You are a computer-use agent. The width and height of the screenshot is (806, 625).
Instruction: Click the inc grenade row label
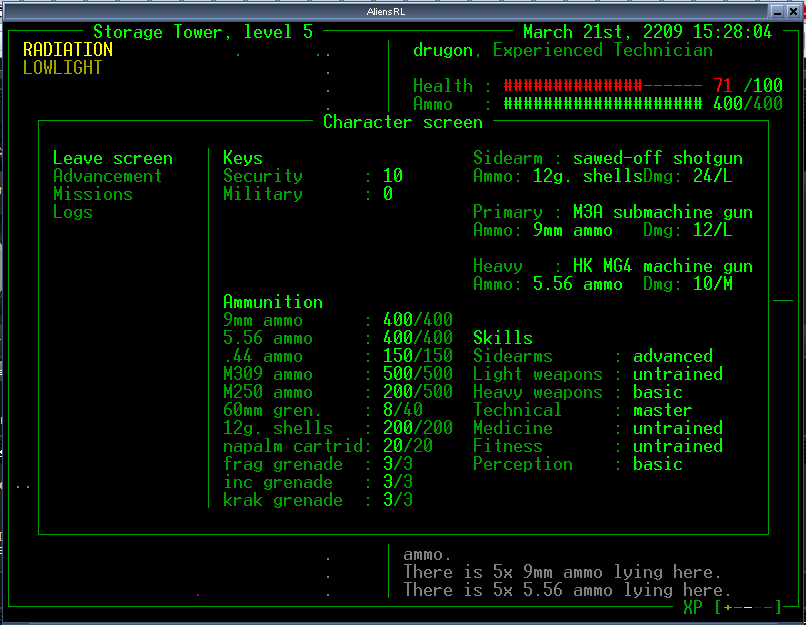pos(278,482)
